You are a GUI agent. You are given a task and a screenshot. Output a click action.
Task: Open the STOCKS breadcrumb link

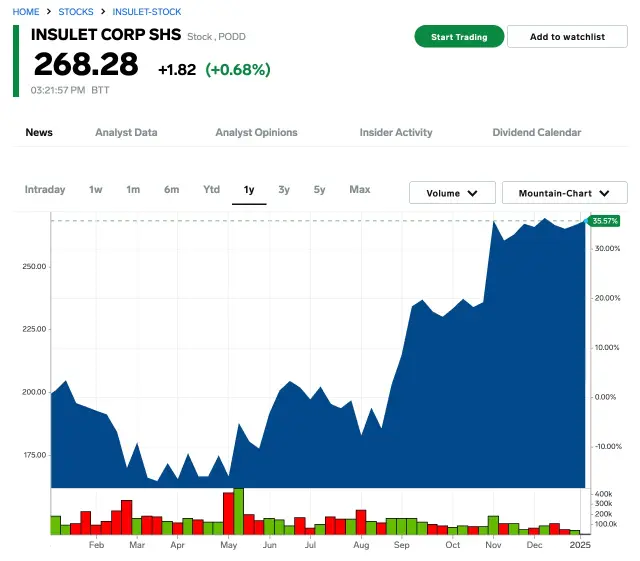pyautogui.click(x=76, y=12)
